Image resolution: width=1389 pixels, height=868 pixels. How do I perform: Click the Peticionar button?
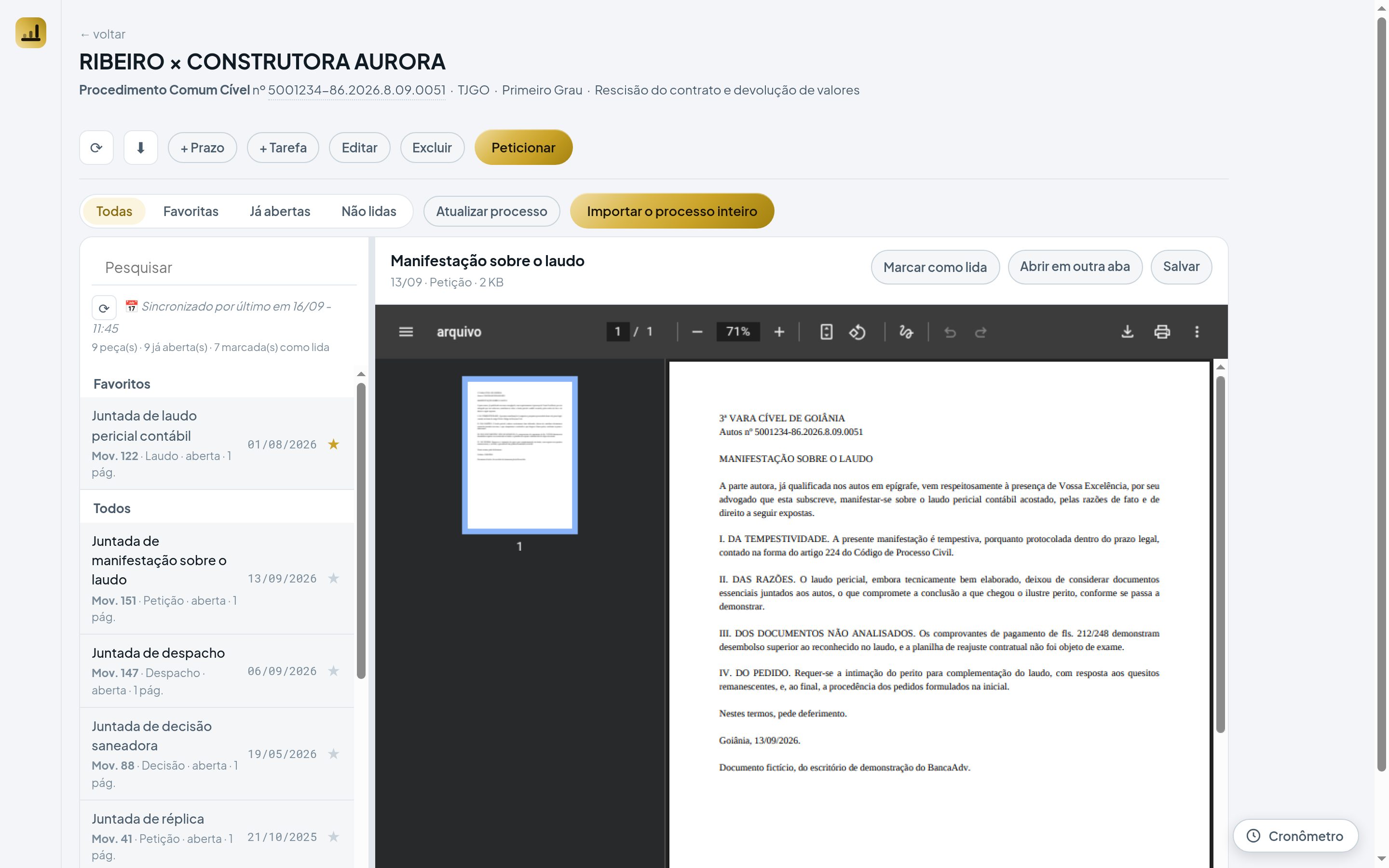pos(523,148)
